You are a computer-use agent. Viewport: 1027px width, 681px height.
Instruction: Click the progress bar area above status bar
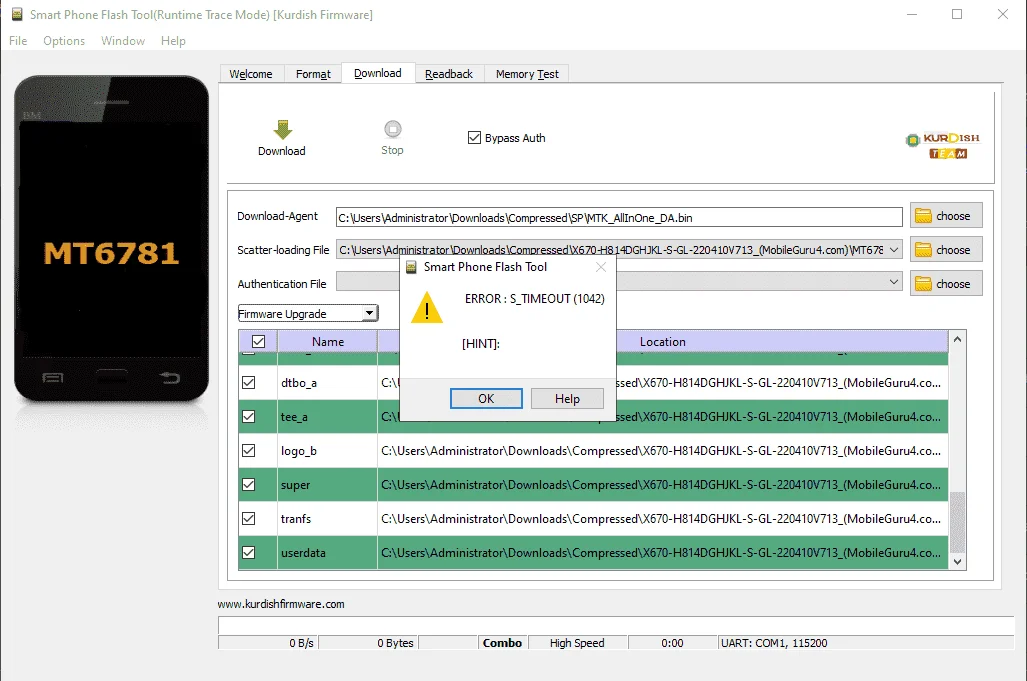(616, 625)
